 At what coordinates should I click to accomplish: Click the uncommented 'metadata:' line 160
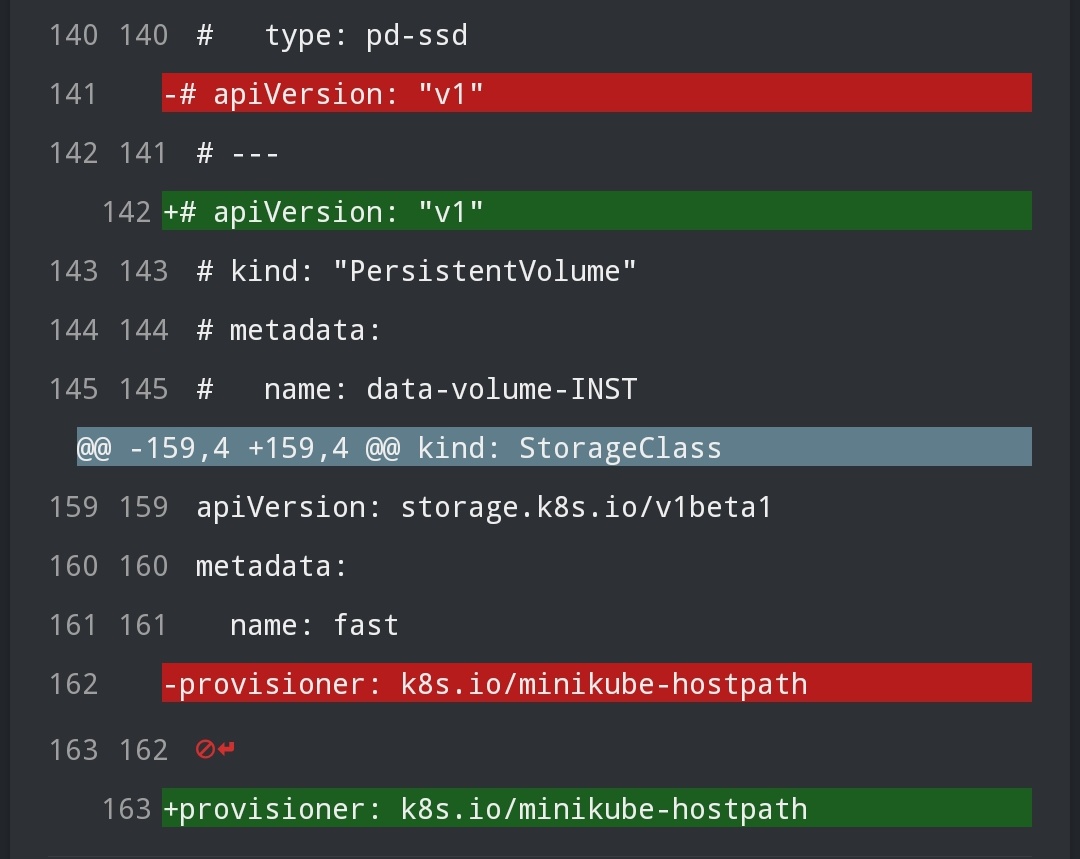(271, 566)
